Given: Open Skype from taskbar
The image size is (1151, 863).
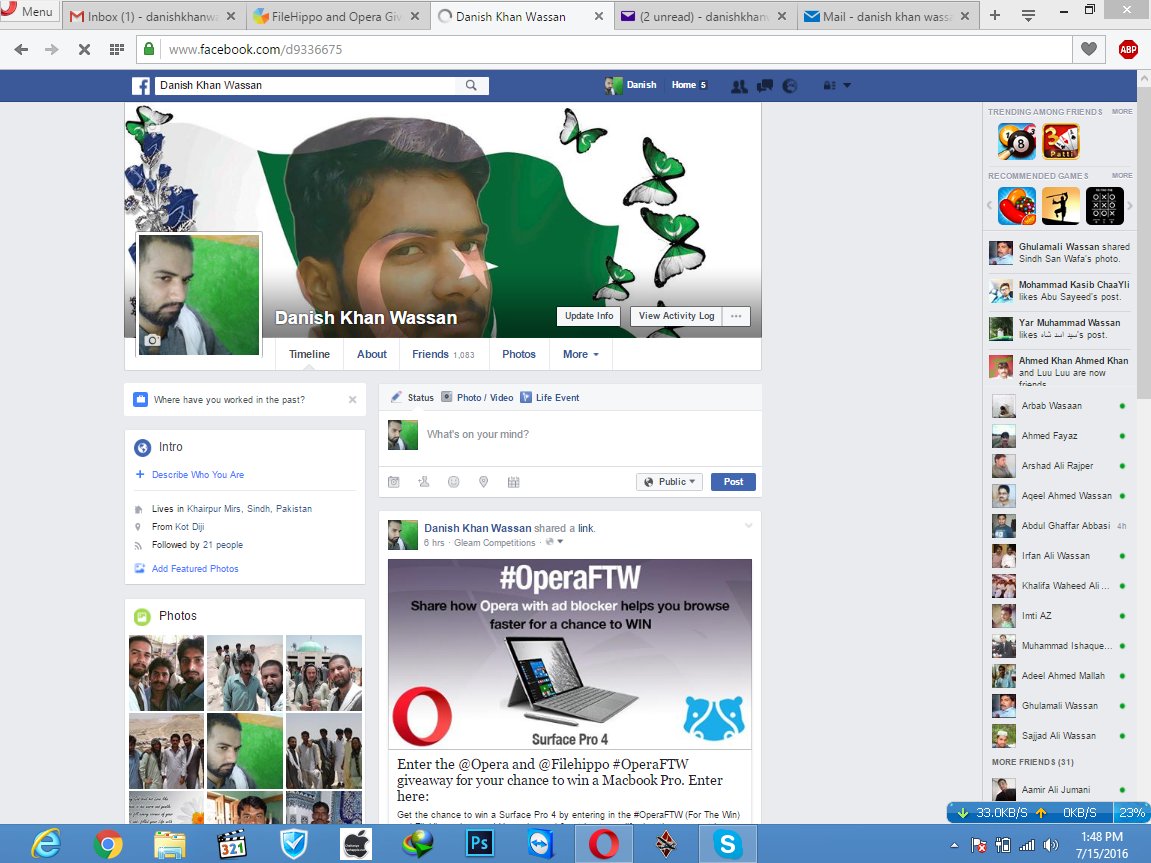Looking at the screenshot, I should (x=727, y=844).
